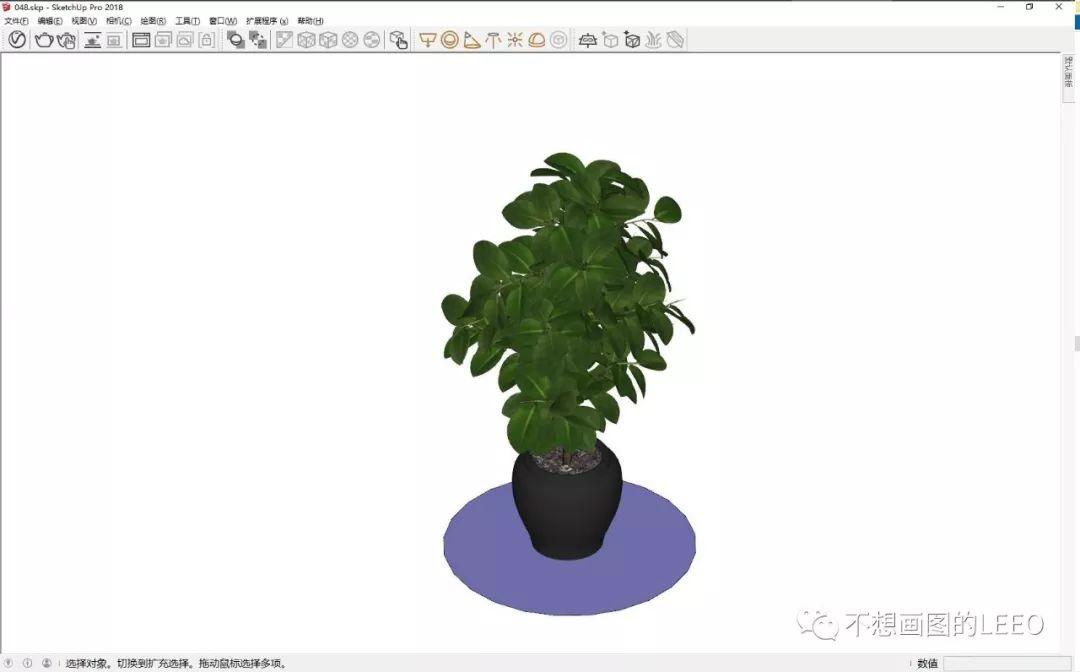Restore down the SketchUp window
The image size is (1080, 672).
[x=1030, y=7]
